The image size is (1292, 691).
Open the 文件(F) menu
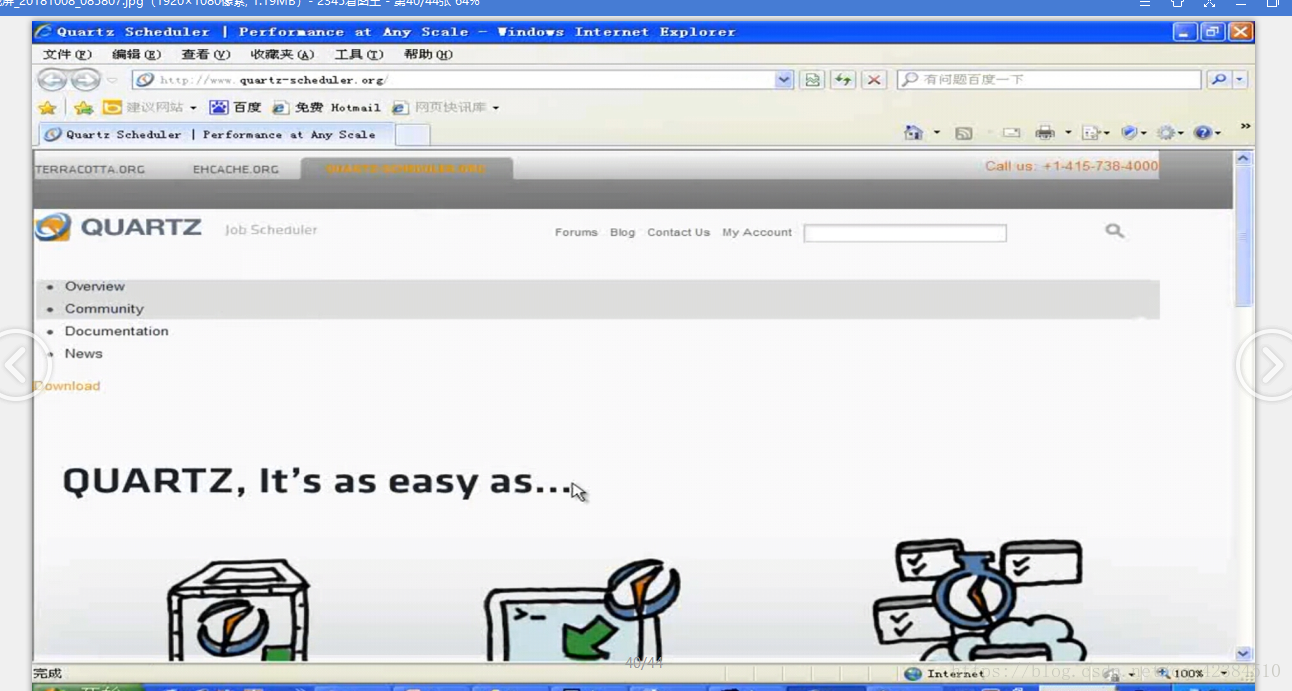[x=67, y=55]
